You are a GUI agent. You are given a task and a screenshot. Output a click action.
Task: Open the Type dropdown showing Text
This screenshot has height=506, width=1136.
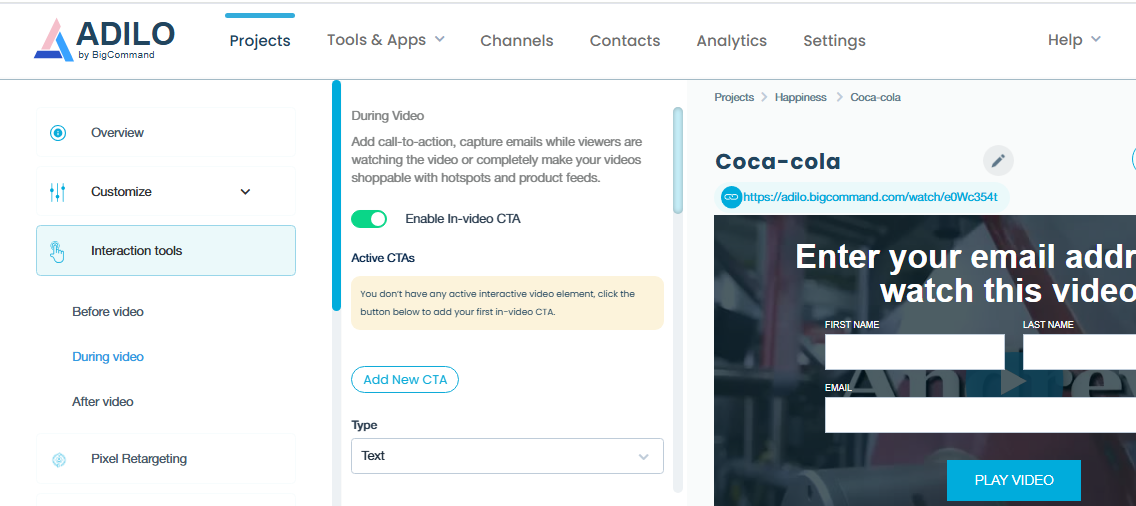point(507,456)
